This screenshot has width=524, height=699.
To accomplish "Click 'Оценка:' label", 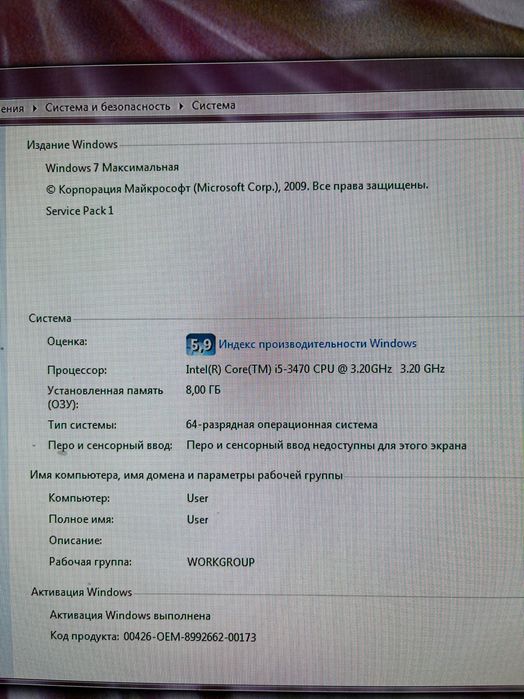I will 67,341.
